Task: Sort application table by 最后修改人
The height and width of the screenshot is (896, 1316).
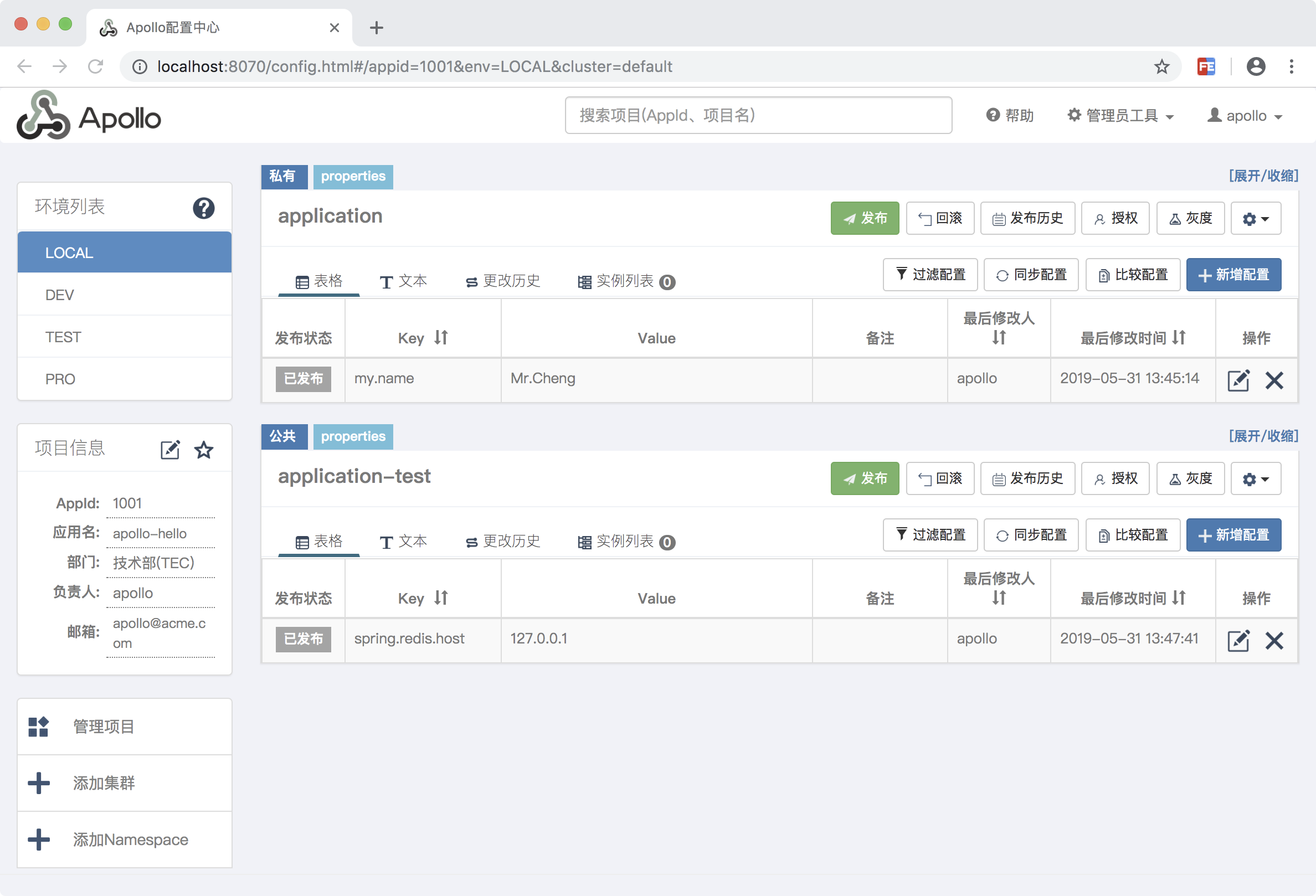Action: (x=999, y=337)
